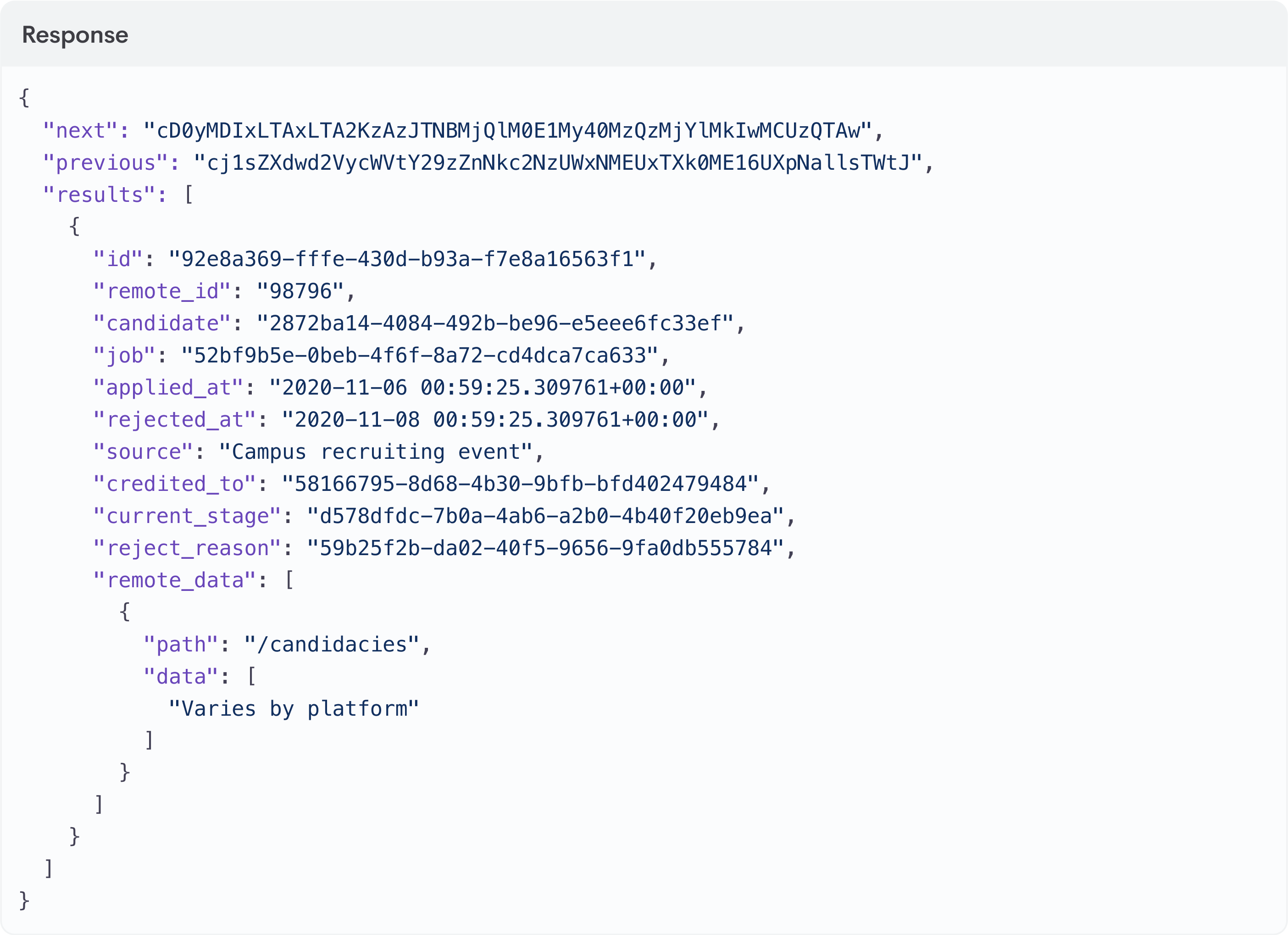Click the remote_id value "98796"

tap(300, 291)
